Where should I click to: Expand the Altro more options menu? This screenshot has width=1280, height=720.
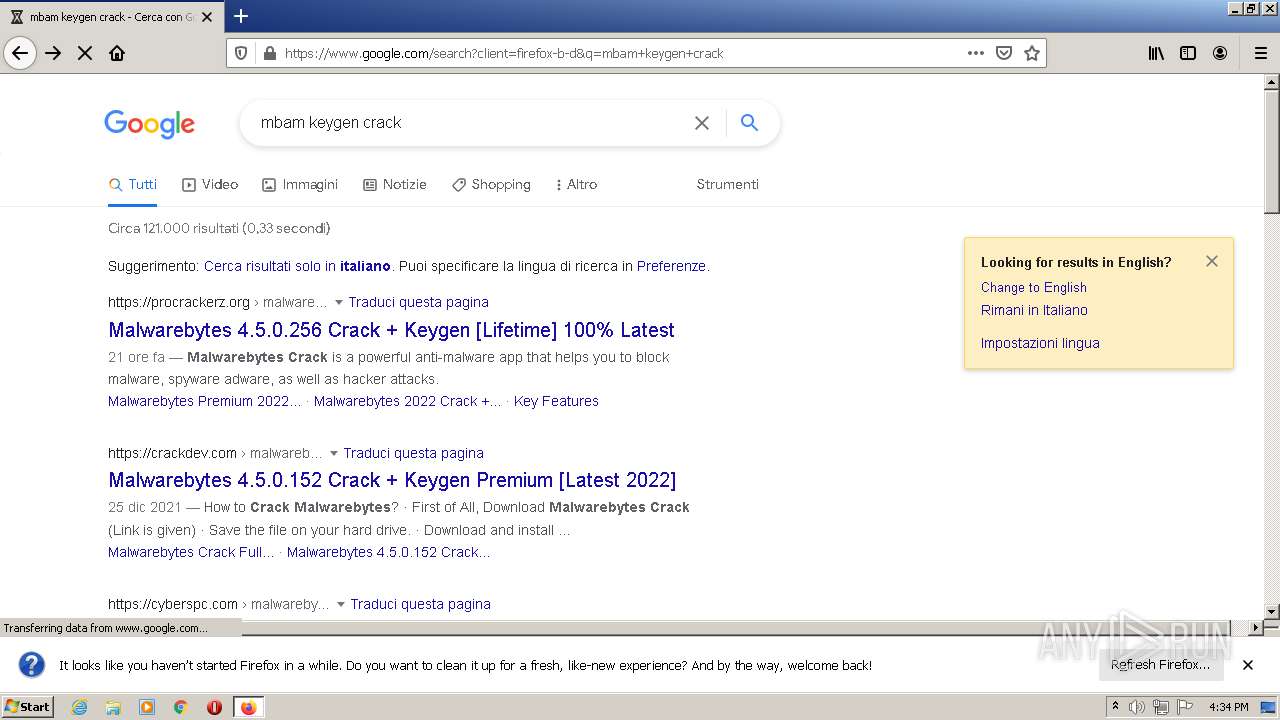coord(576,184)
